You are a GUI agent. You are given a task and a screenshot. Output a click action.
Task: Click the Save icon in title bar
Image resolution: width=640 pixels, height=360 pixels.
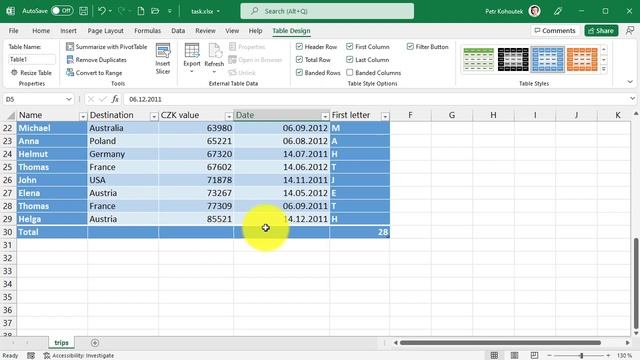point(83,11)
